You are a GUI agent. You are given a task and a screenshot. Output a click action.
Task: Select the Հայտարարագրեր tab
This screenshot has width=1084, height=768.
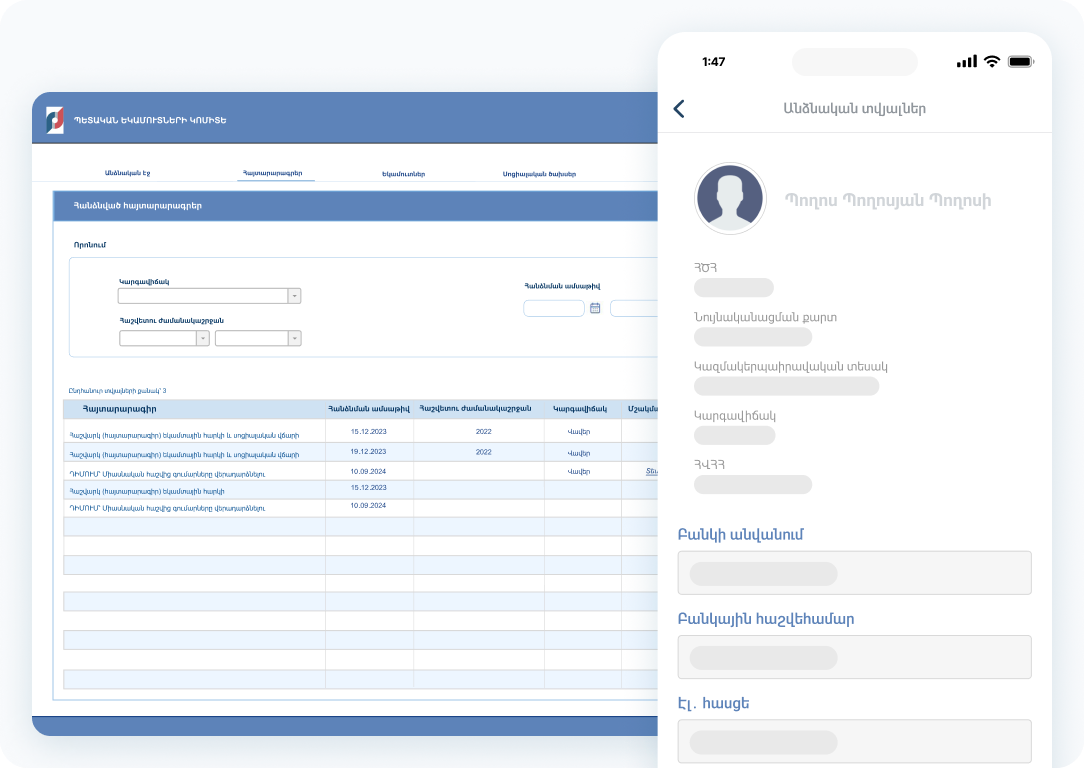(276, 173)
